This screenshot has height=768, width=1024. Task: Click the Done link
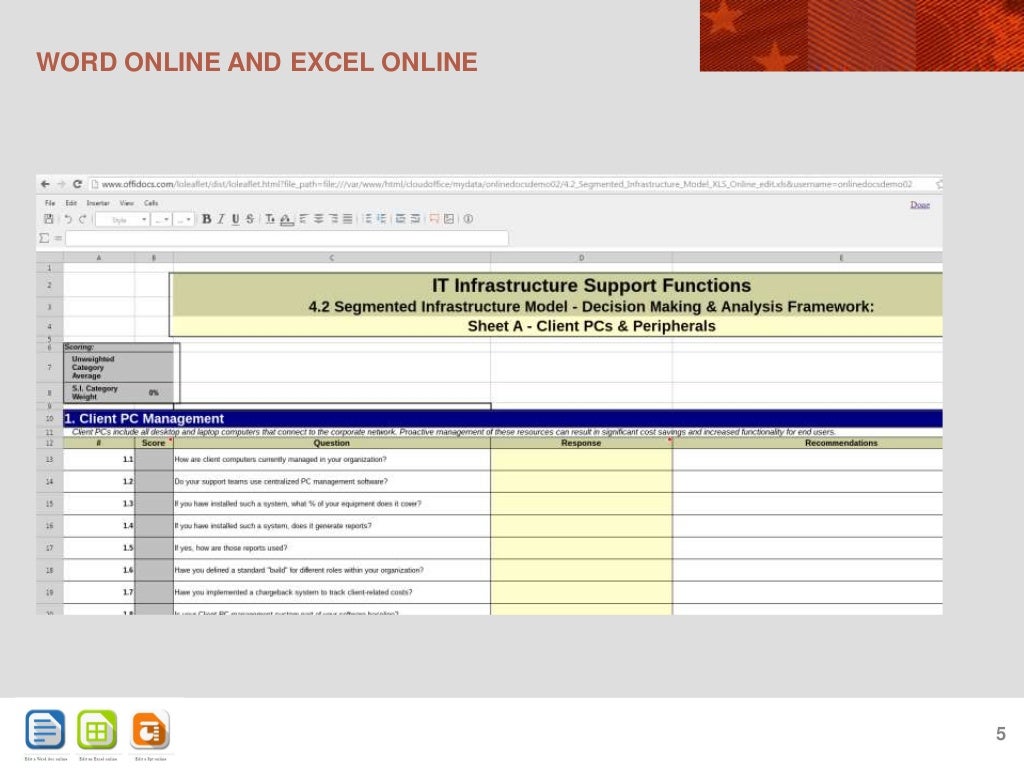coord(920,204)
